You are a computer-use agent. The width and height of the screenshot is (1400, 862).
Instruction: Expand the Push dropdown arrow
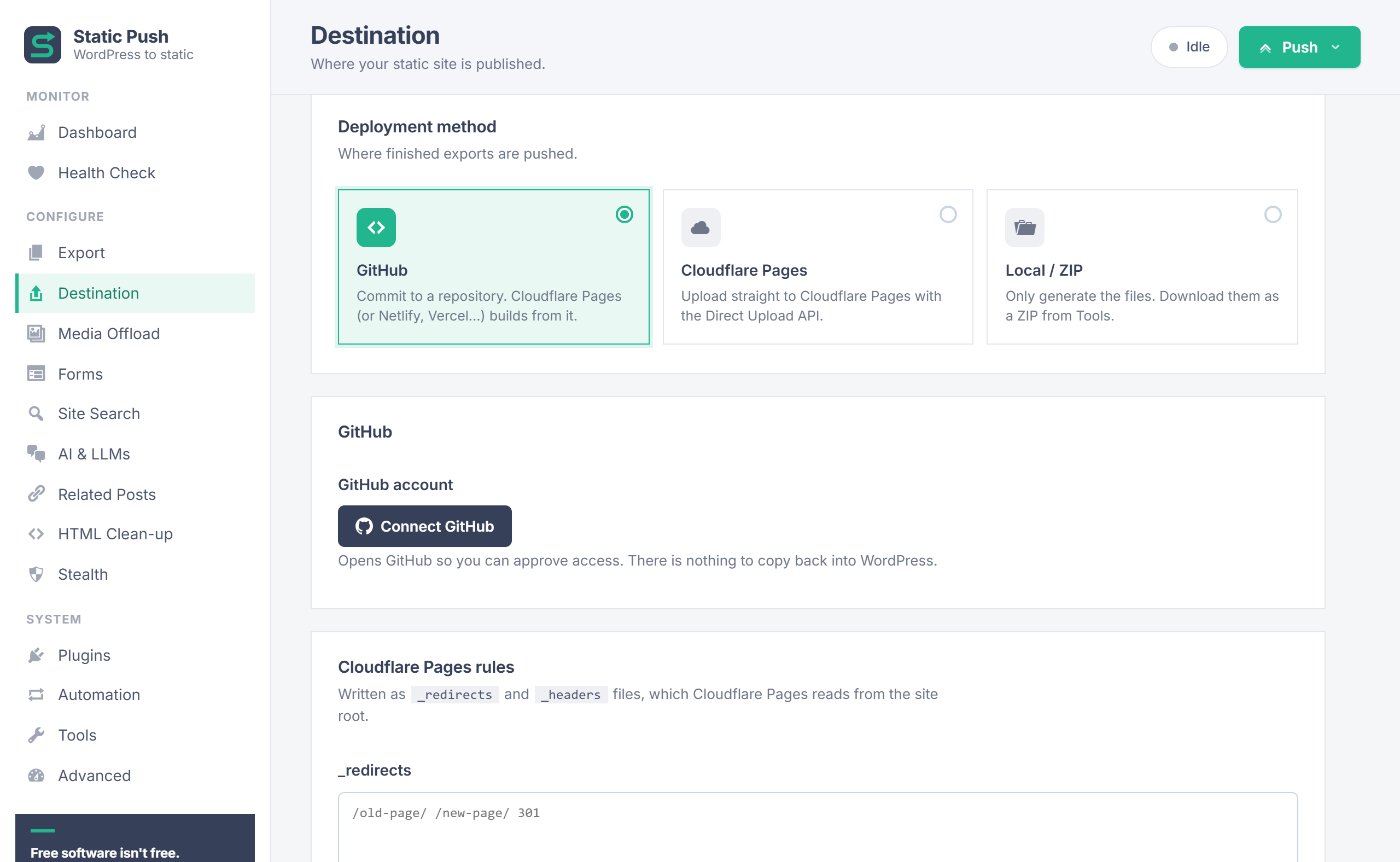[1335, 48]
